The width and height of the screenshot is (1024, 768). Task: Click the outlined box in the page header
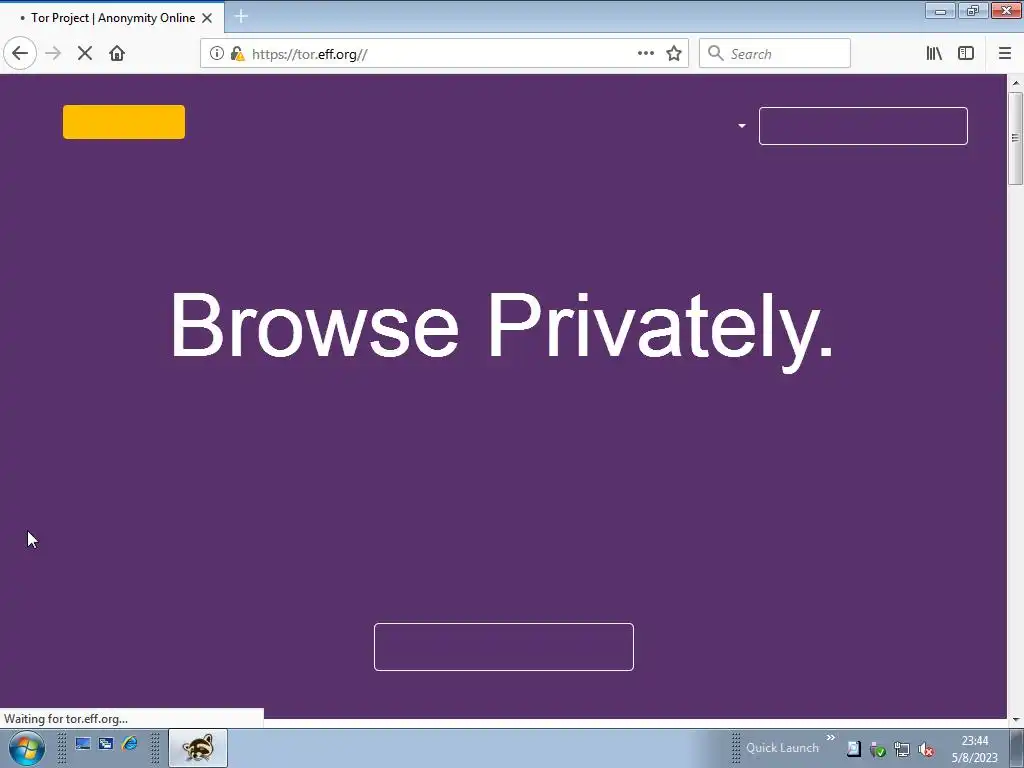[x=863, y=126]
